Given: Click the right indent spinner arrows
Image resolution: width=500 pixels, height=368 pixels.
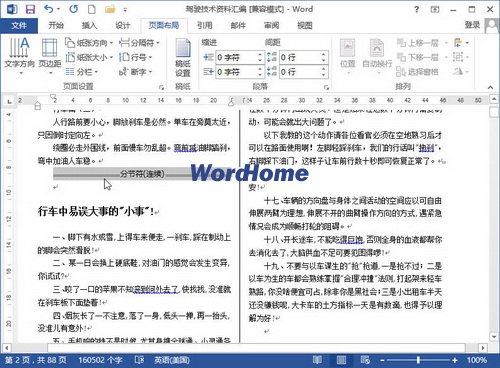Looking at the screenshot, I should pyautogui.click(x=260, y=72).
